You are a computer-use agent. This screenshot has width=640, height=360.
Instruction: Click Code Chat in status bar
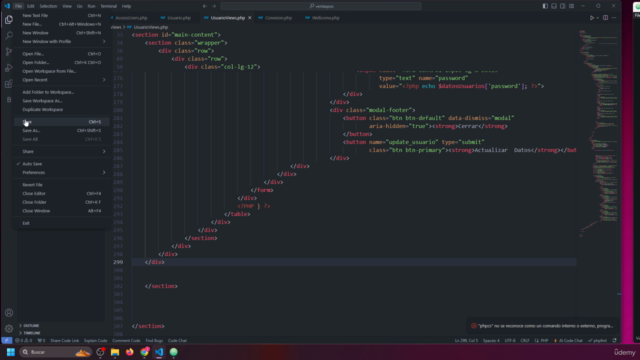tap(177, 340)
